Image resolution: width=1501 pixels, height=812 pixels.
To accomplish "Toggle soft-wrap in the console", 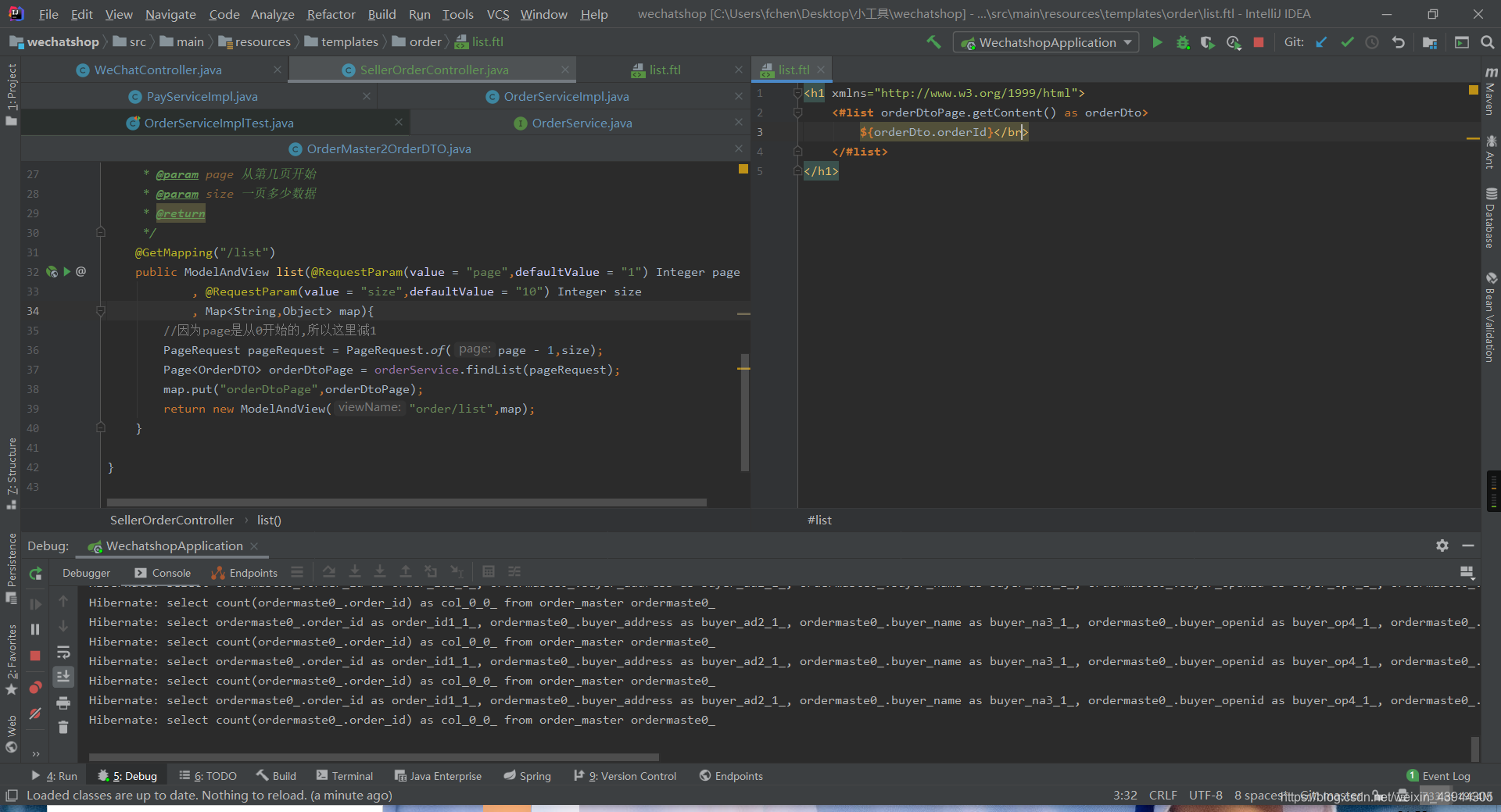I will coord(63,653).
